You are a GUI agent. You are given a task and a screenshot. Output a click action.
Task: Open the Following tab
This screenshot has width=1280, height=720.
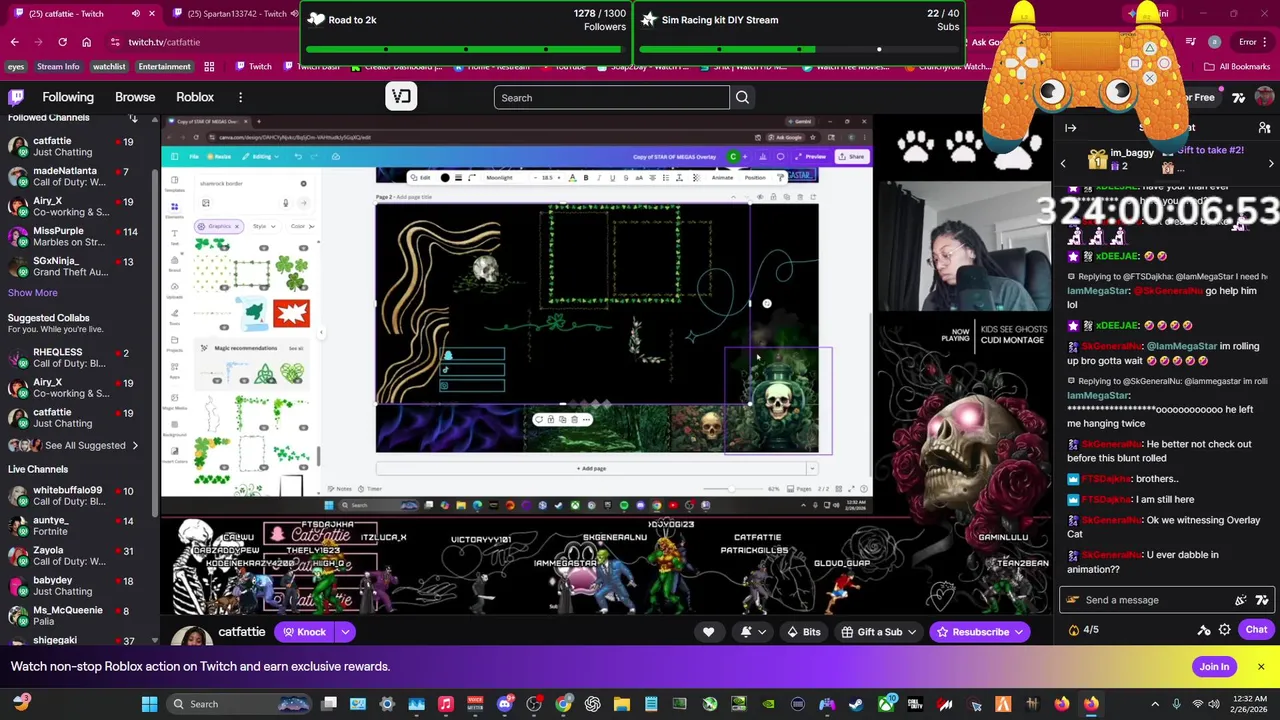(68, 97)
